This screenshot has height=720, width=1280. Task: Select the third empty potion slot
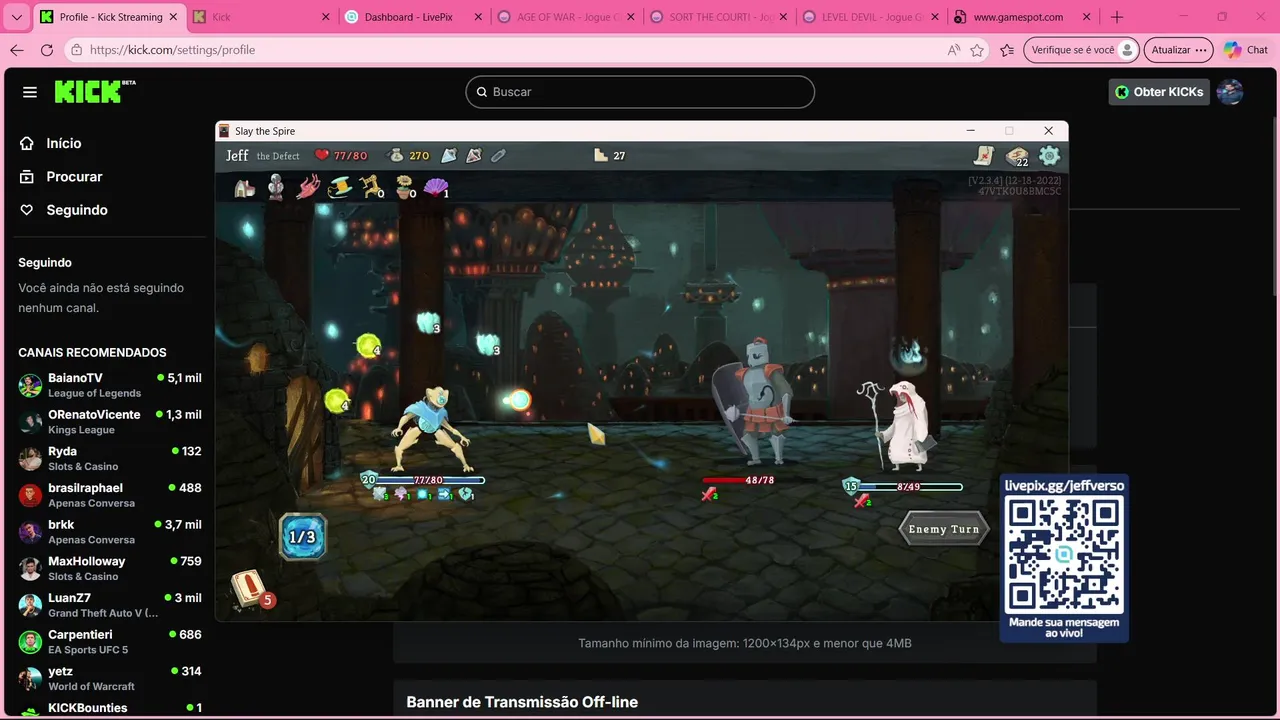(x=498, y=155)
